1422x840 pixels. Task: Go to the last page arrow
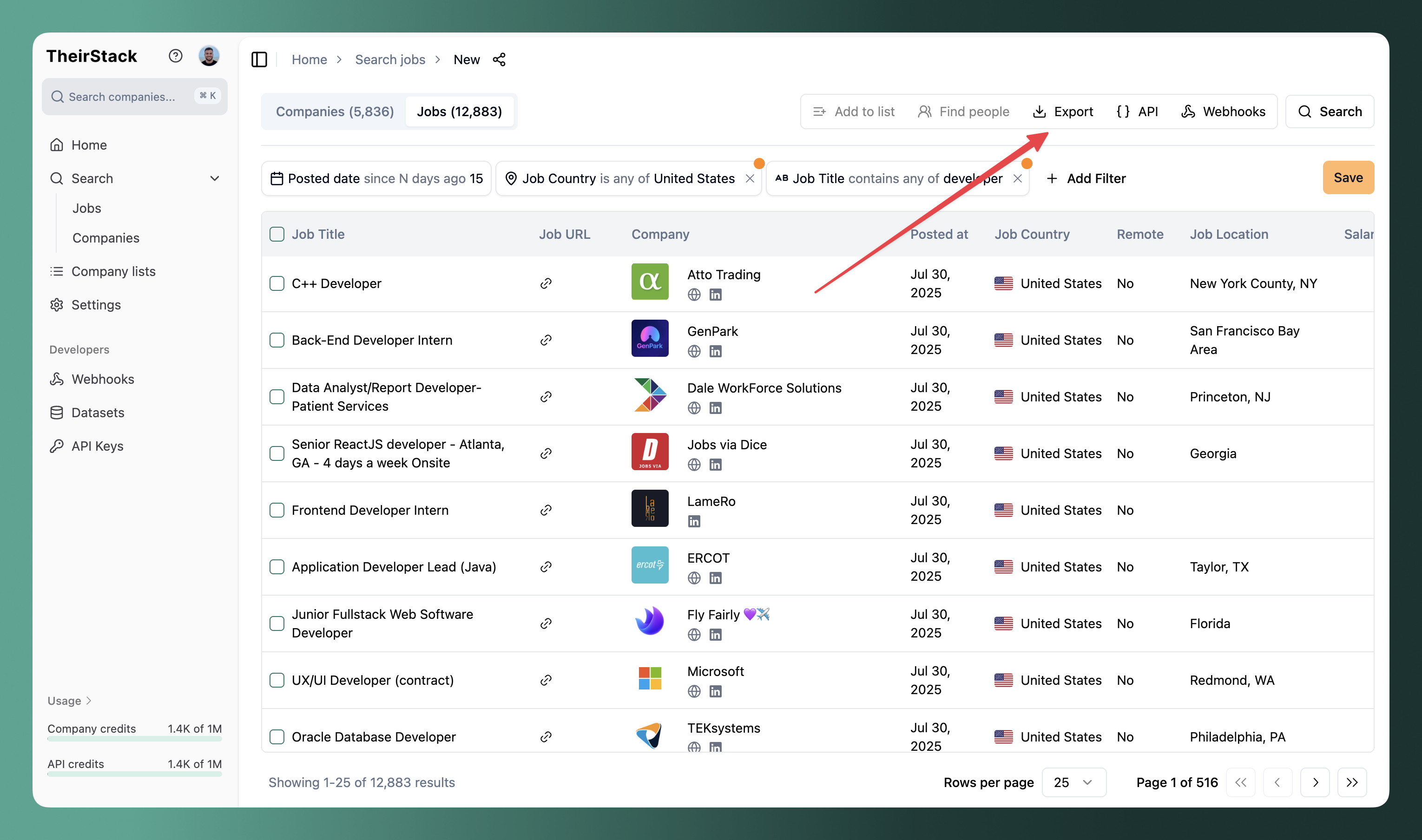1352,782
